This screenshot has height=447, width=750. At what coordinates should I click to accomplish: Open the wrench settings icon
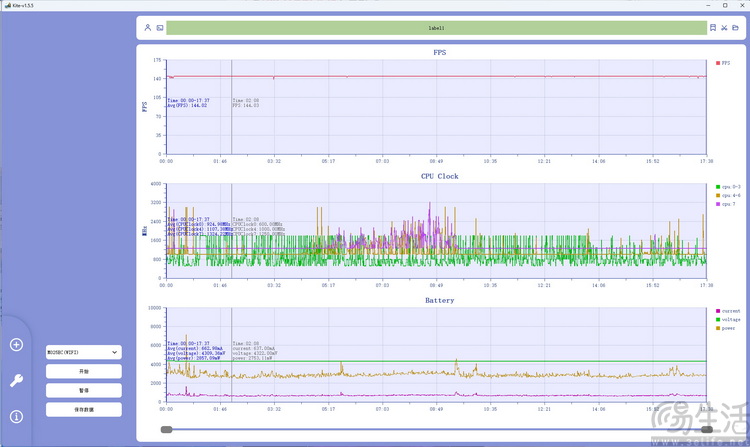point(16,381)
